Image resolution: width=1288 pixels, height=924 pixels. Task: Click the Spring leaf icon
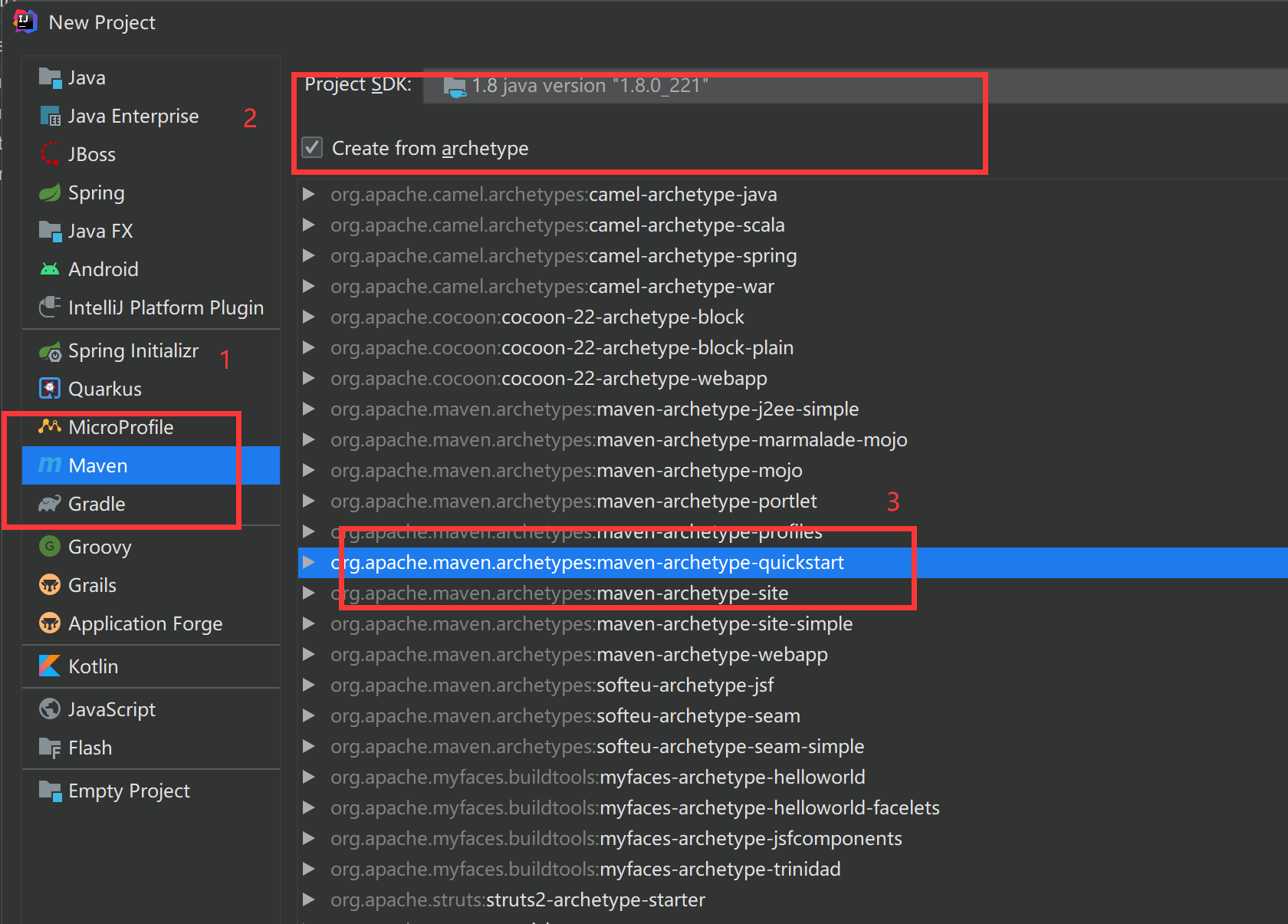(50, 192)
